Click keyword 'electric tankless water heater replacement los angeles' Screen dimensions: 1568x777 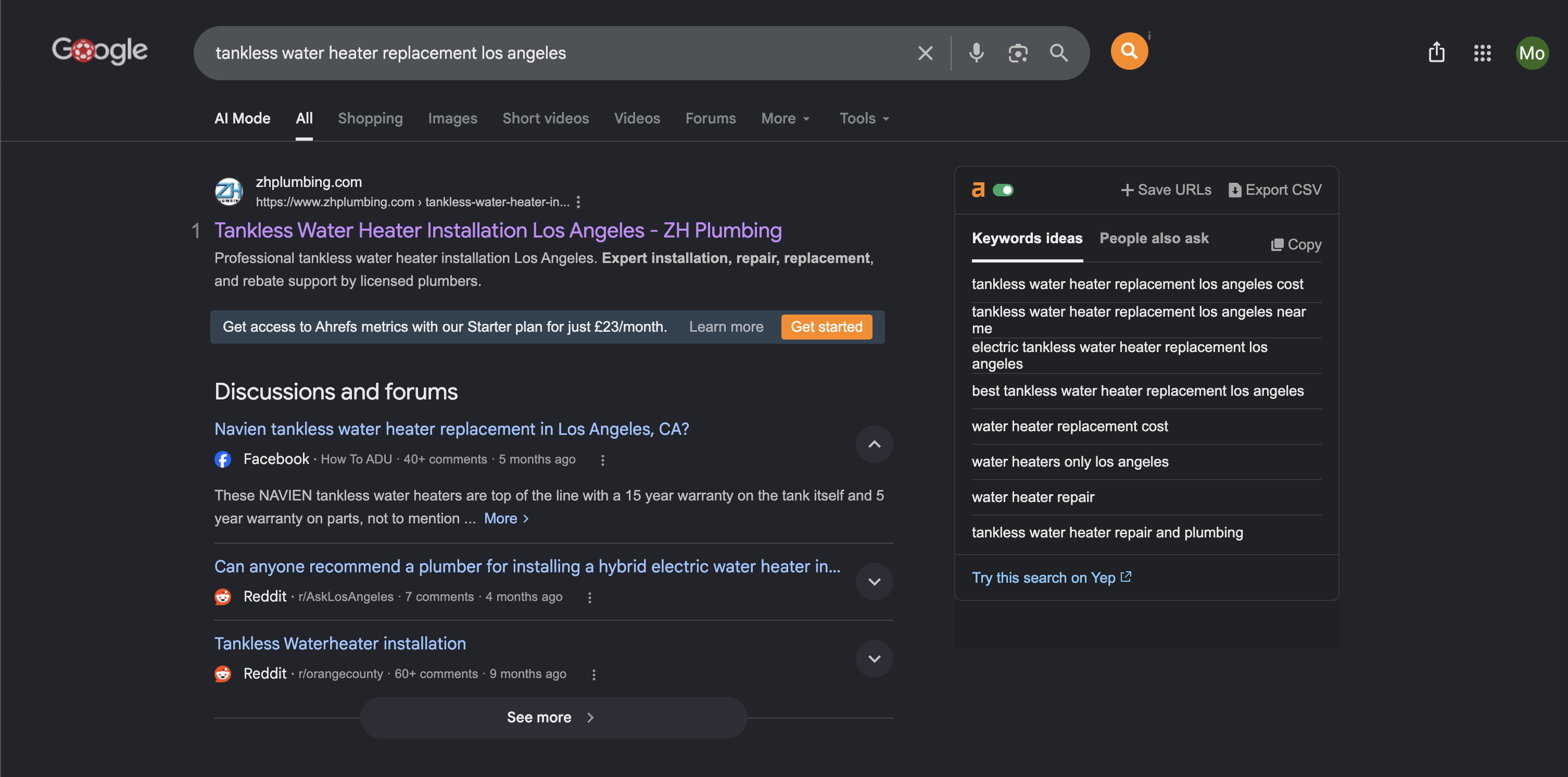pyautogui.click(x=1119, y=356)
